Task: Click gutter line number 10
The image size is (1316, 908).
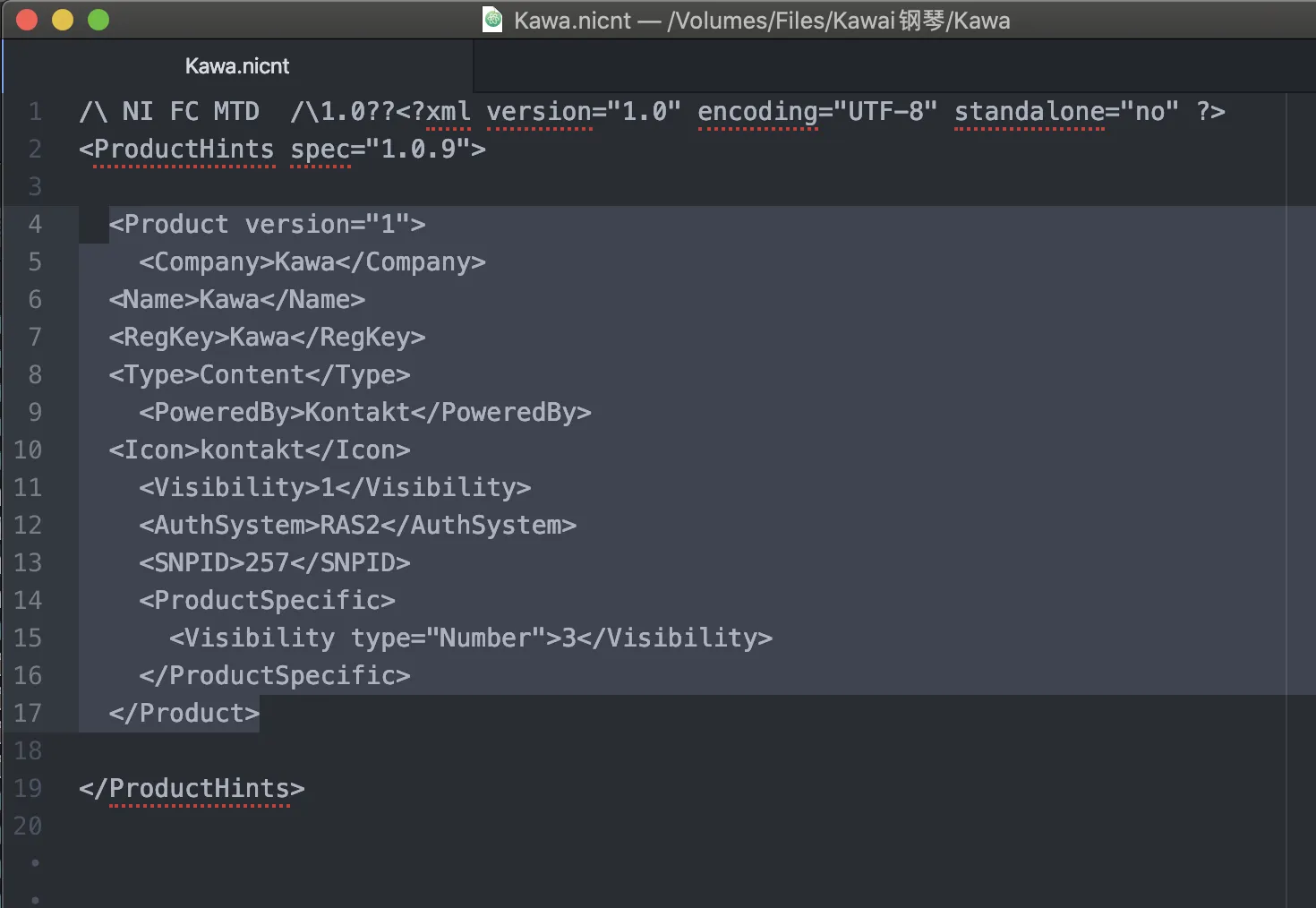Action: click(28, 450)
